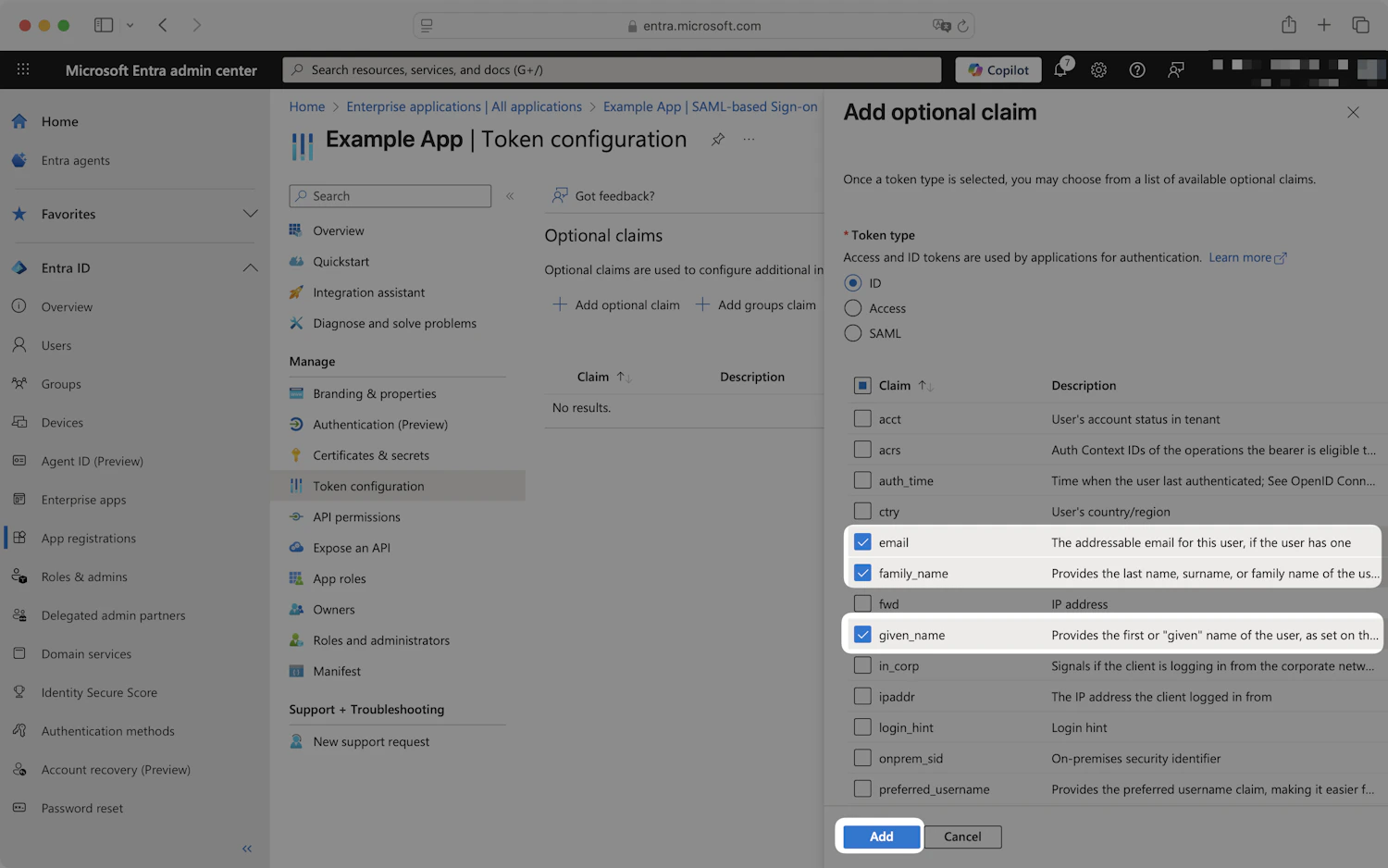Image resolution: width=1388 pixels, height=868 pixels.
Task: Open Password reset in left navigation
Action: pyautogui.click(x=81, y=808)
